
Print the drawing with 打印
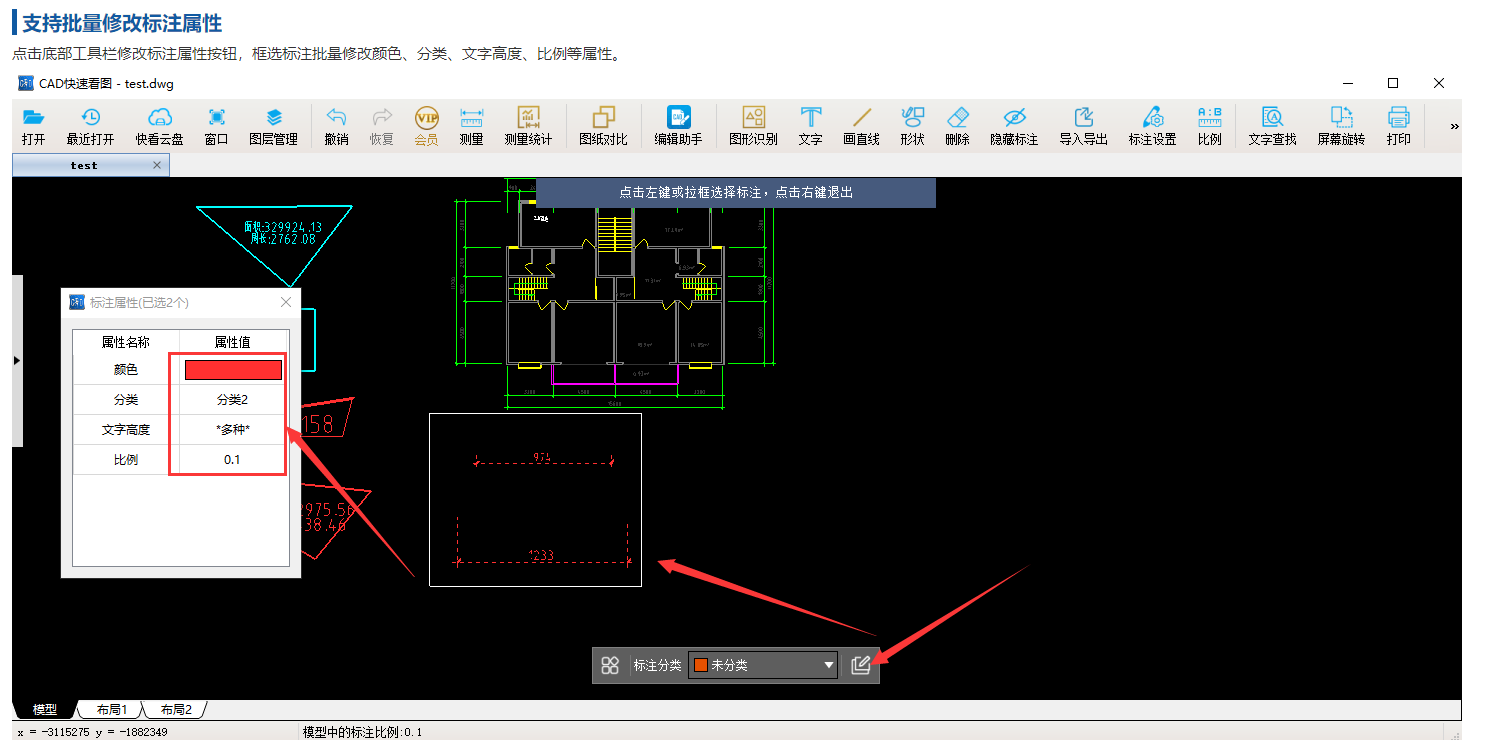(x=1398, y=126)
